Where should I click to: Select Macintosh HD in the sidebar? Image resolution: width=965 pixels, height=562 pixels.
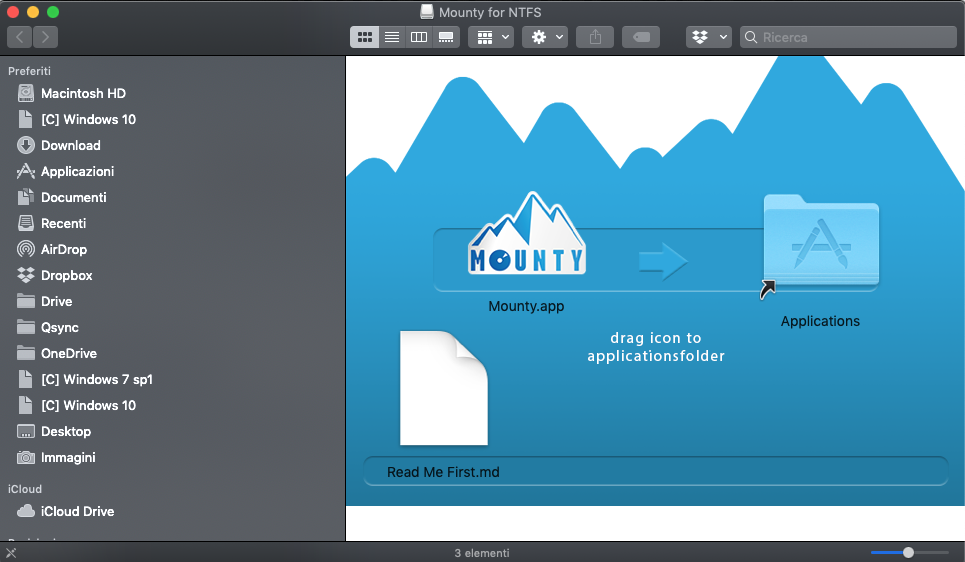(x=83, y=94)
